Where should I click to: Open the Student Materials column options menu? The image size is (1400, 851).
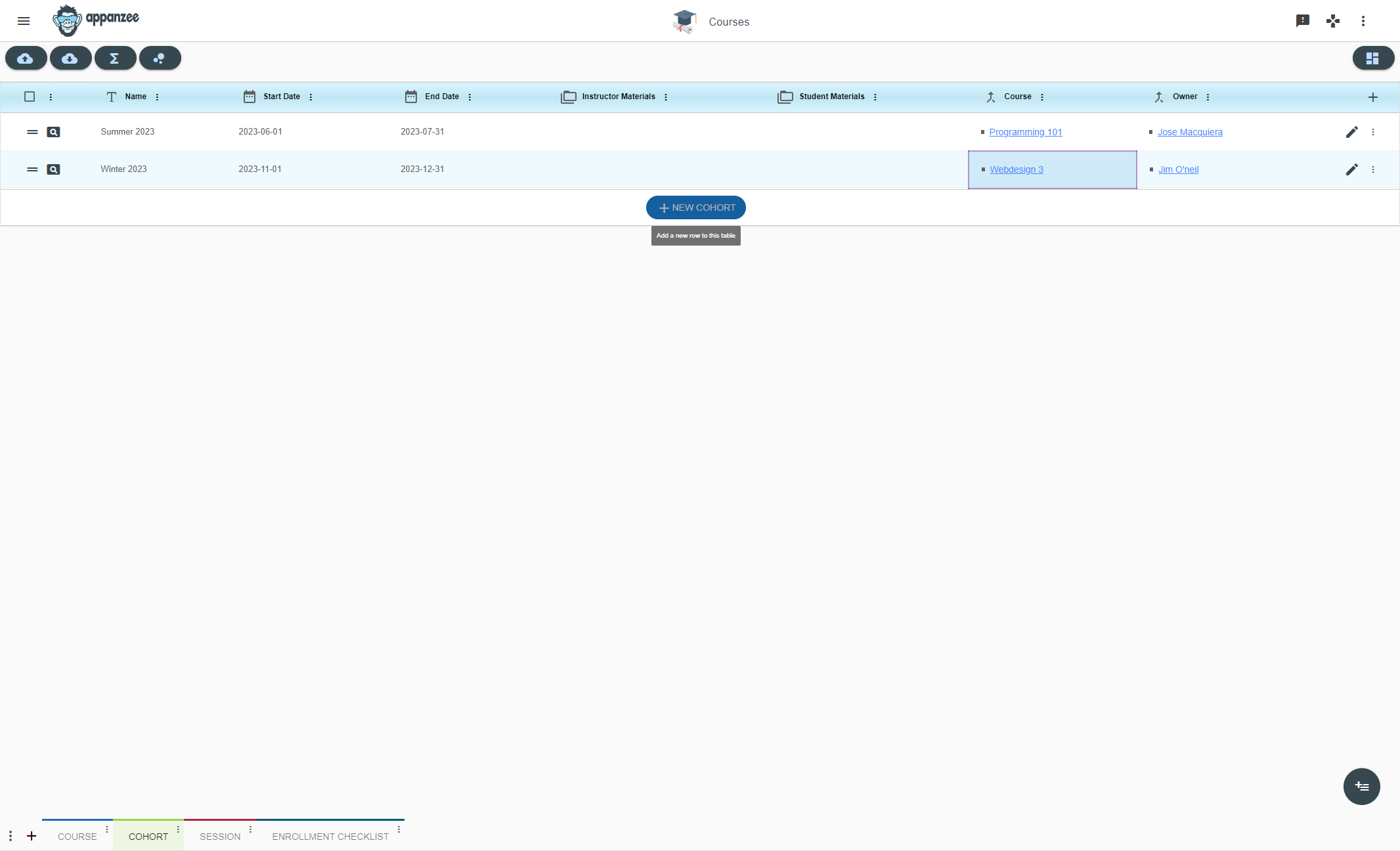click(x=875, y=97)
